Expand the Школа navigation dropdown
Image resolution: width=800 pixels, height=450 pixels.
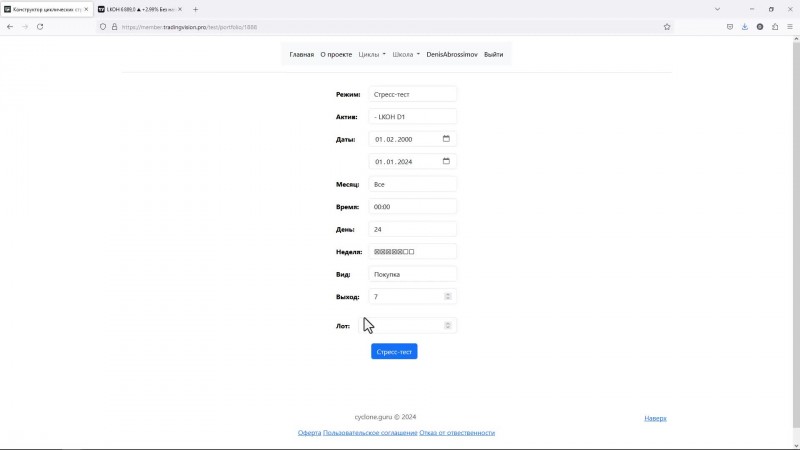tap(406, 54)
